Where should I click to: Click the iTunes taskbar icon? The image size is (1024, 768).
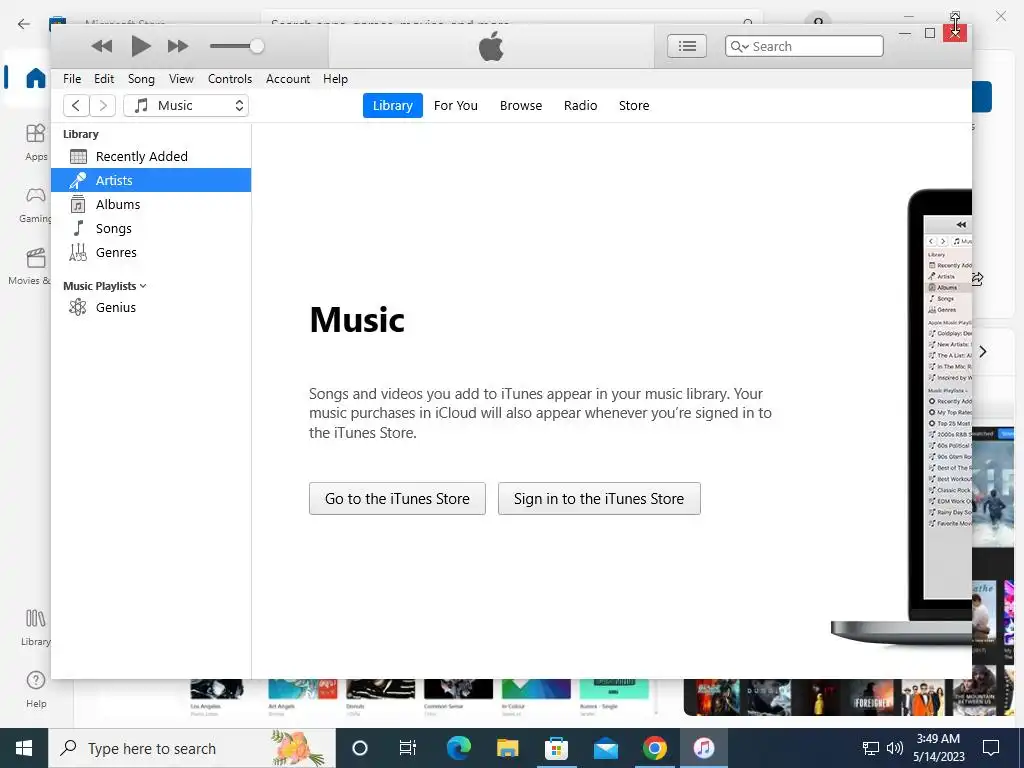click(704, 748)
